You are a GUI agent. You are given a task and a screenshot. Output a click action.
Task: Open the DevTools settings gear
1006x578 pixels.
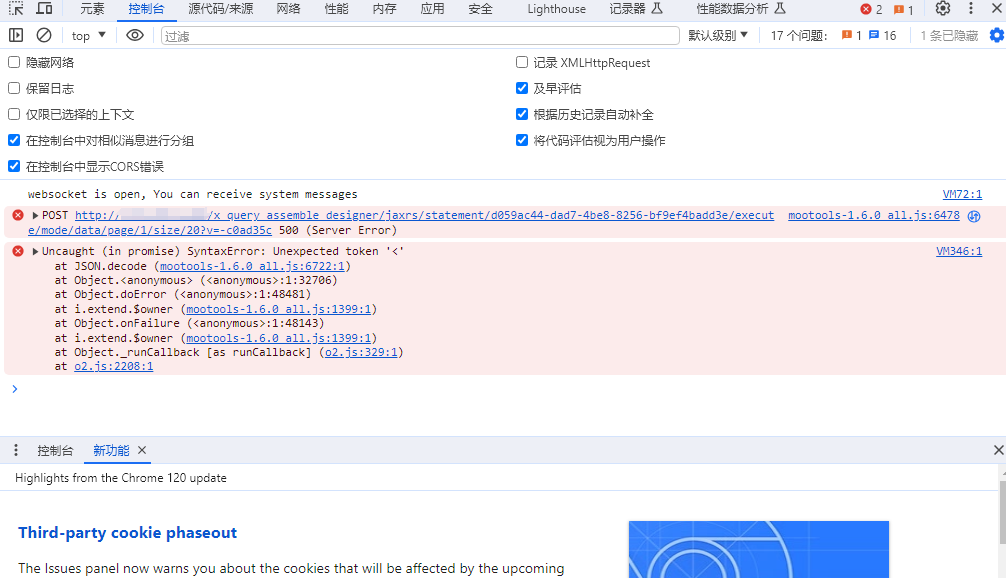(943, 9)
